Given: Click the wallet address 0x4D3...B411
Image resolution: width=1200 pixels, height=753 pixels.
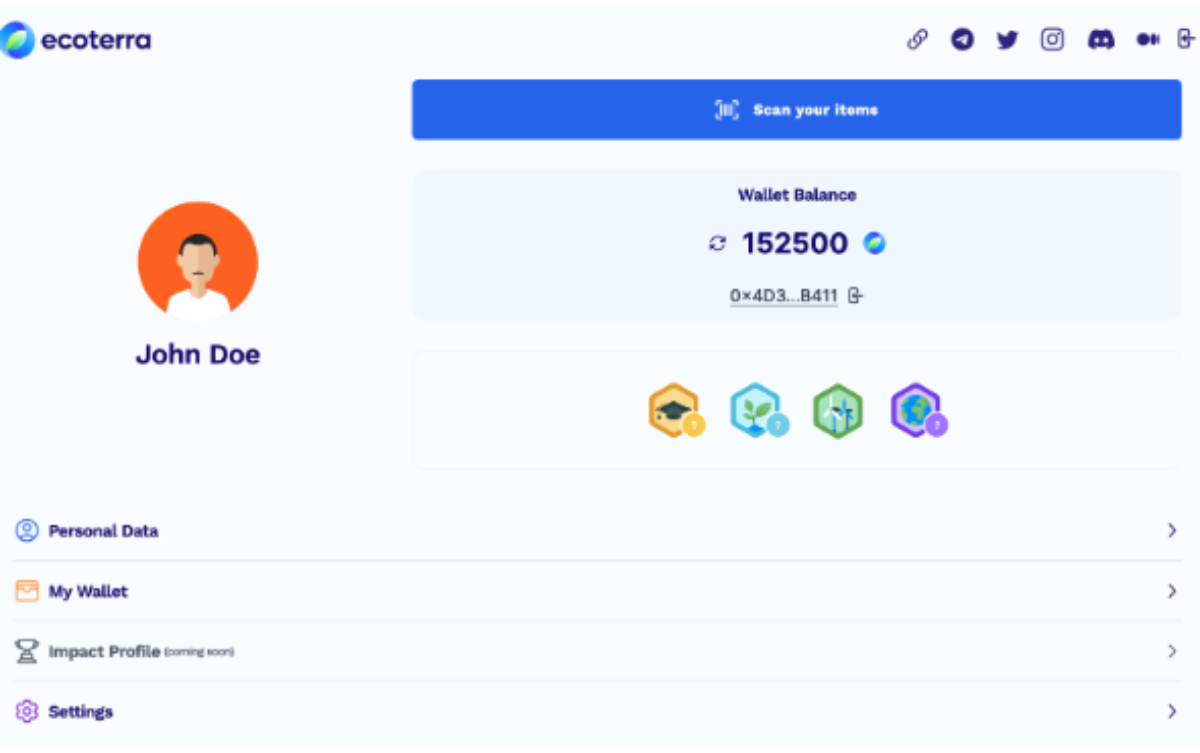Looking at the screenshot, I should [x=783, y=296].
